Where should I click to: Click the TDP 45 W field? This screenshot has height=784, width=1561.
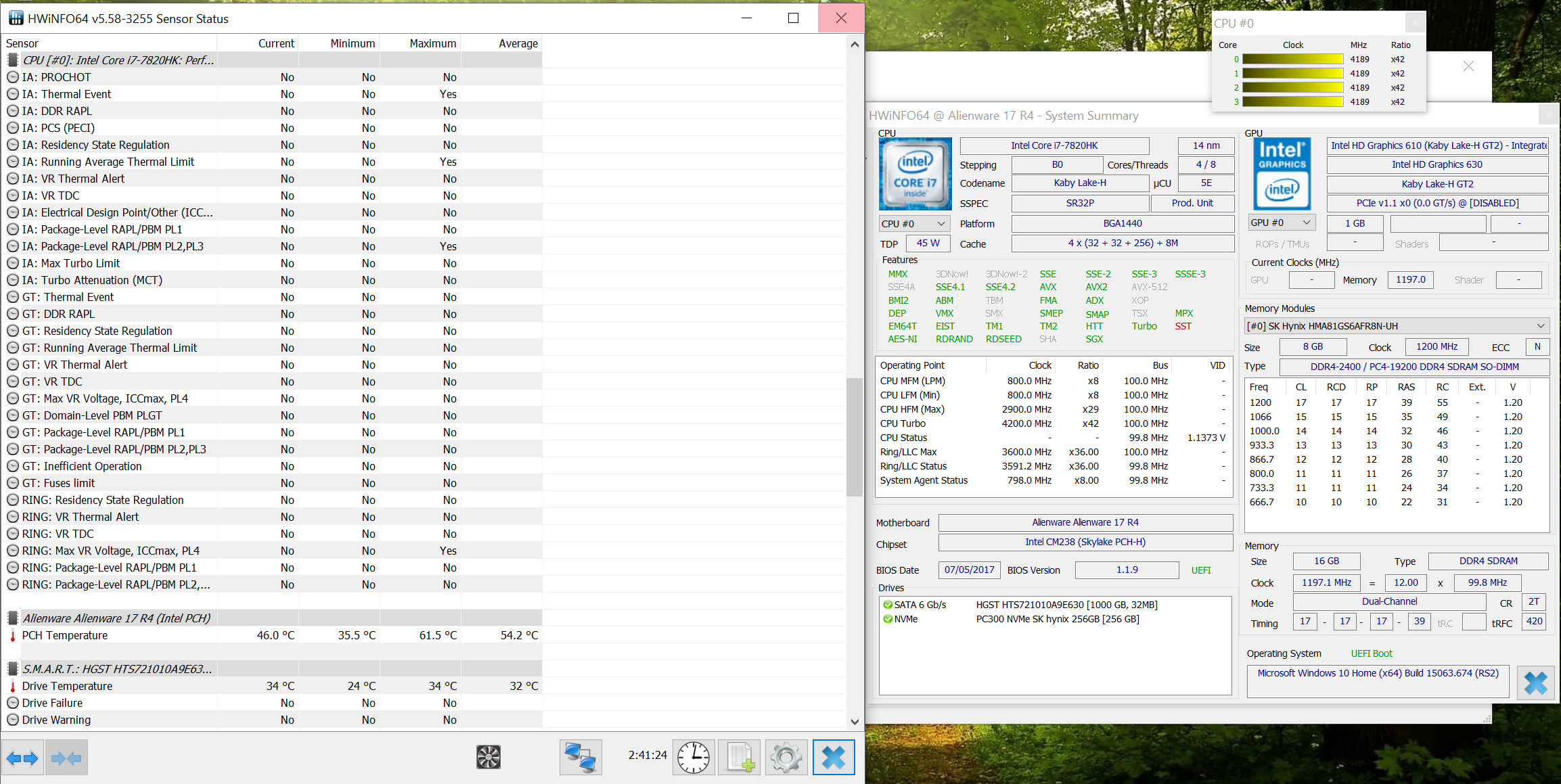coord(928,243)
